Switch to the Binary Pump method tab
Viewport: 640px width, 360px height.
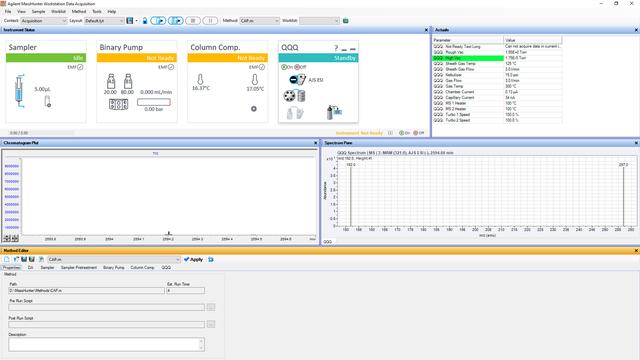pyautogui.click(x=113, y=267)
